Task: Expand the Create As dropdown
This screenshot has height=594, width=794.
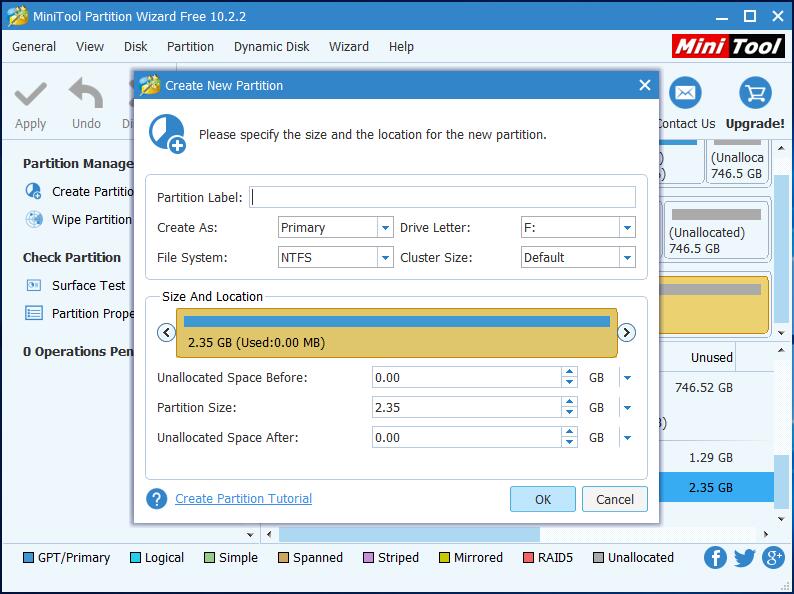Action: [385, 227]
